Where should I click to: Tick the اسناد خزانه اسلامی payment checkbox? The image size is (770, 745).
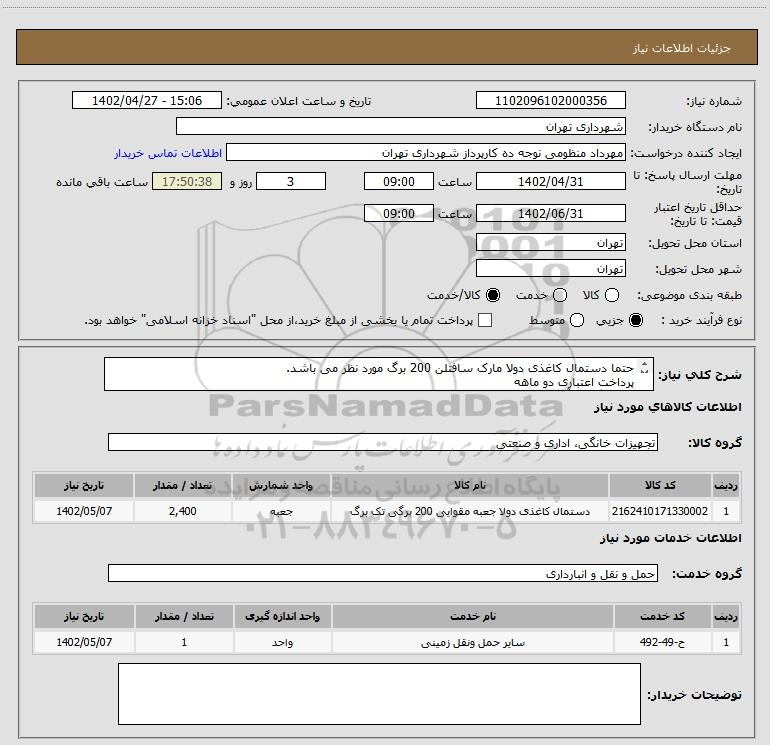pos(485,320)
